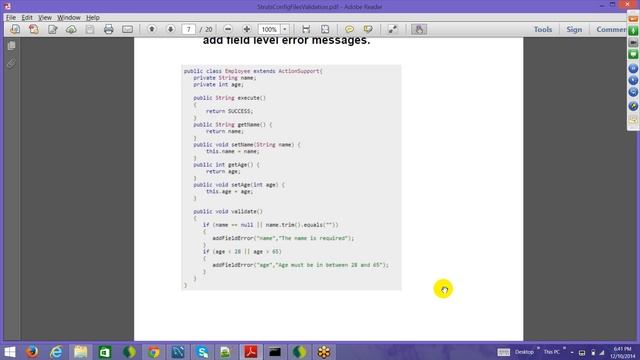This screenshot has height=360, width=640.
Task: Click the cloud save icon
Action: pyautogui.click(x=71, y=29)
